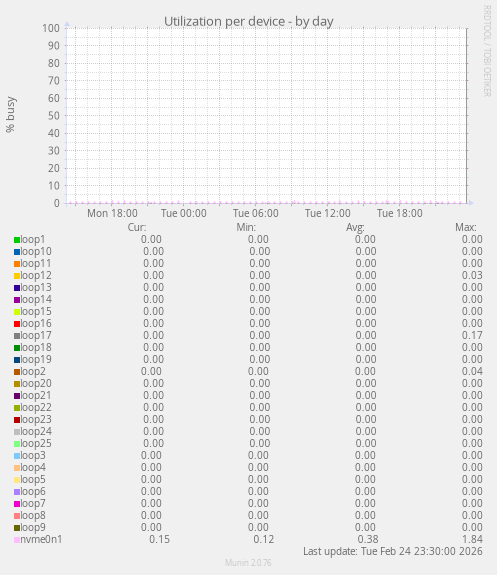497x575 pixels.
Task: Select the loop22 legend label
Action: point(36,407)
